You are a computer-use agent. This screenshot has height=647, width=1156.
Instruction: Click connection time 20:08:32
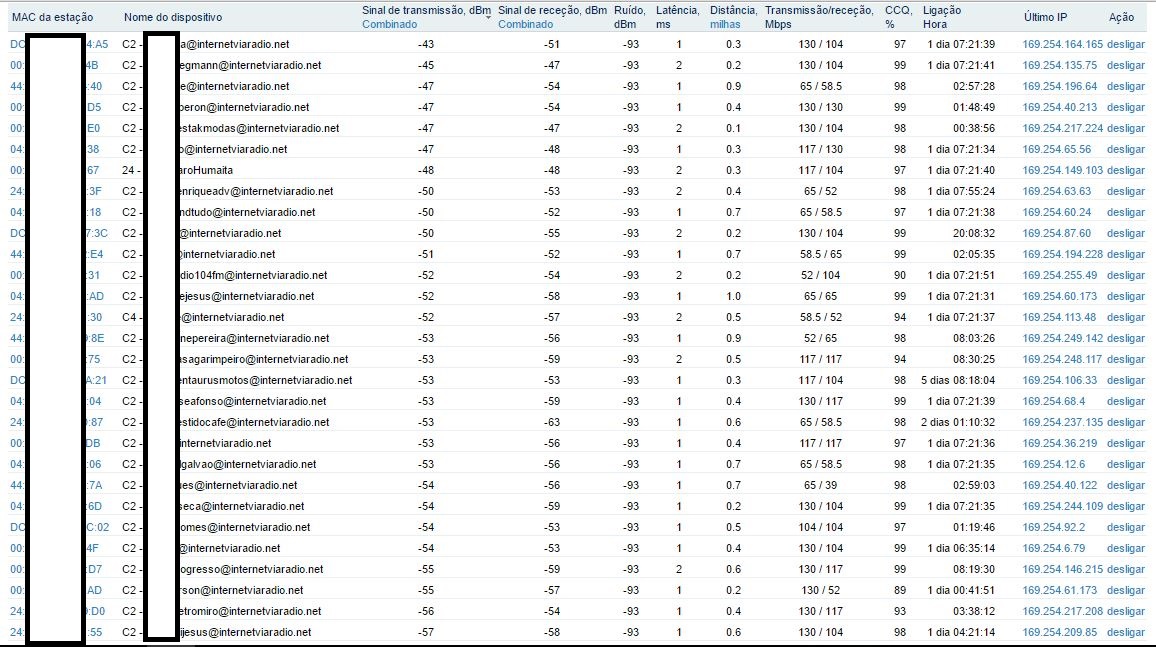(974, 233)
